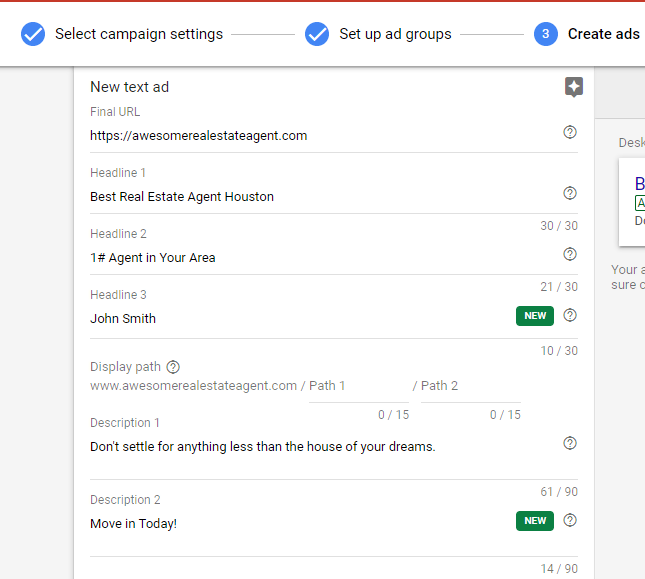This screenshot has width=645, height=579.
Task: Click the www.awesomerealestateagent.com display path text
Action: tap(193, 386)
